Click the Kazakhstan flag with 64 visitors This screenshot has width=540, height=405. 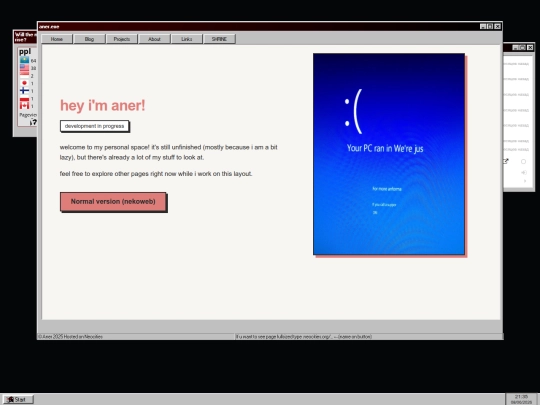[x=24, y=60]
